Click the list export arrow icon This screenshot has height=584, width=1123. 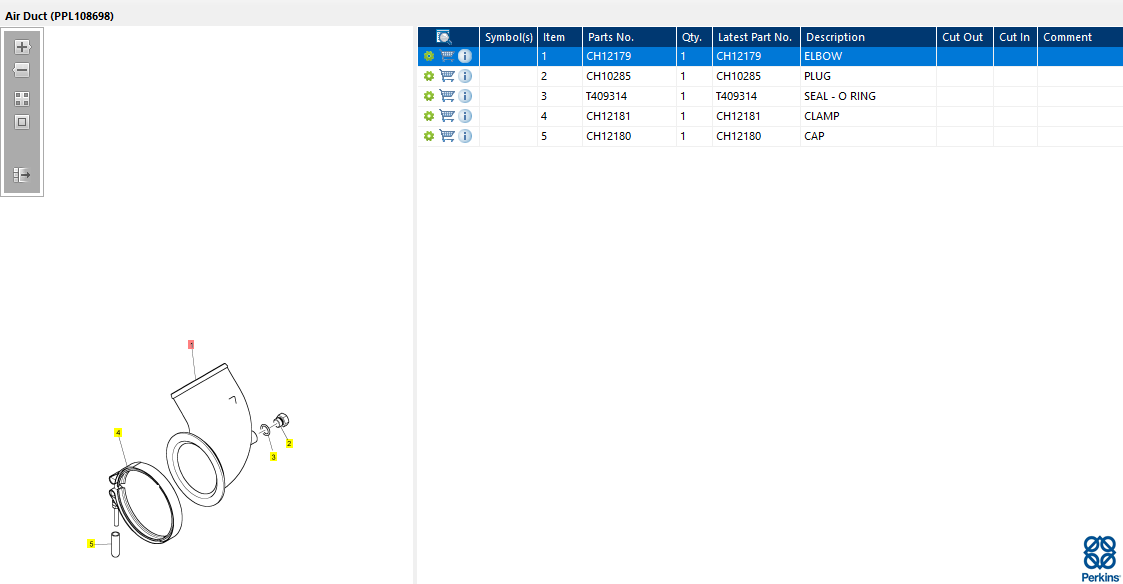(22, 175)
